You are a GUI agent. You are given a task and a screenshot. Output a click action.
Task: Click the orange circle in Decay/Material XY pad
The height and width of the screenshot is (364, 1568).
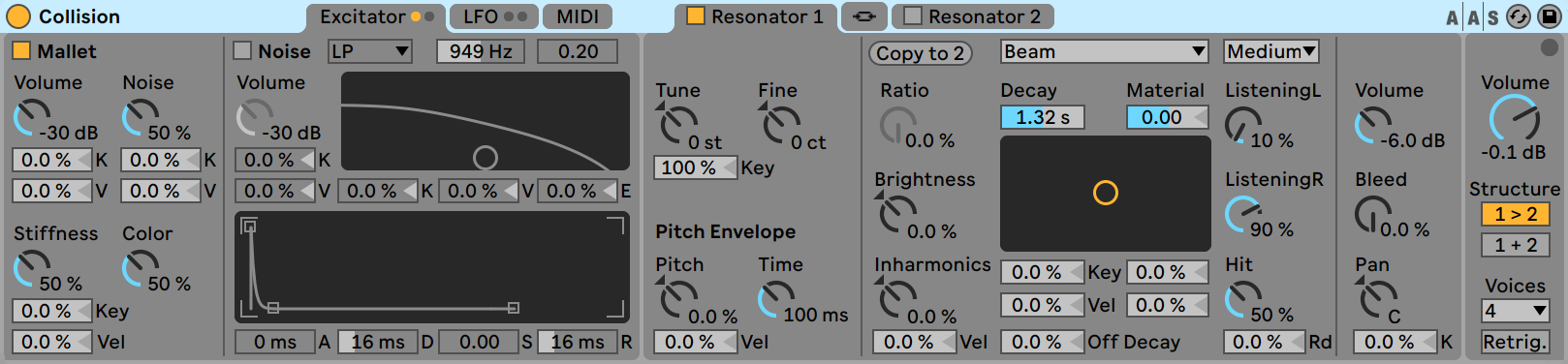(1106, 193)
